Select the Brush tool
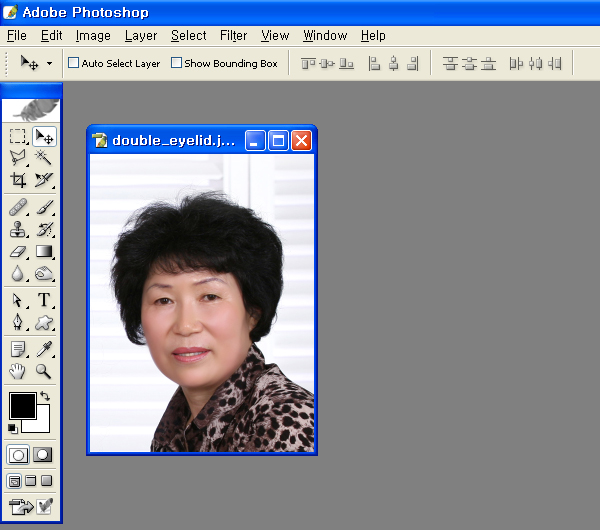This screenshot has height=530, width=600. (44, 207)
